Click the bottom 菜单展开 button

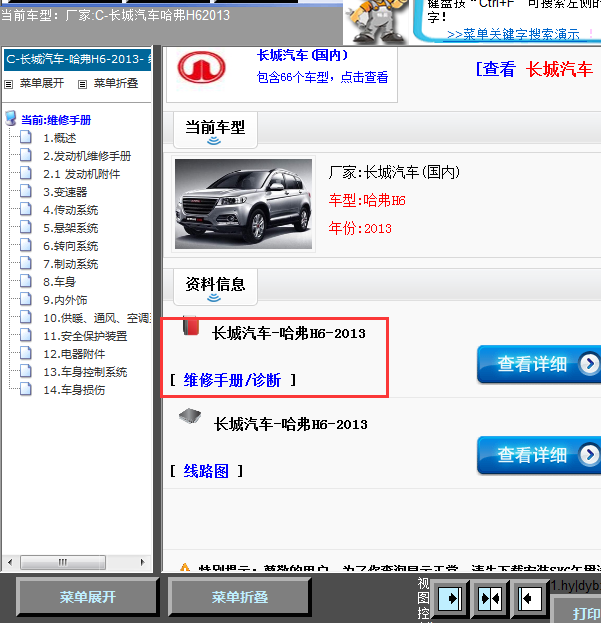coord(88,597)
